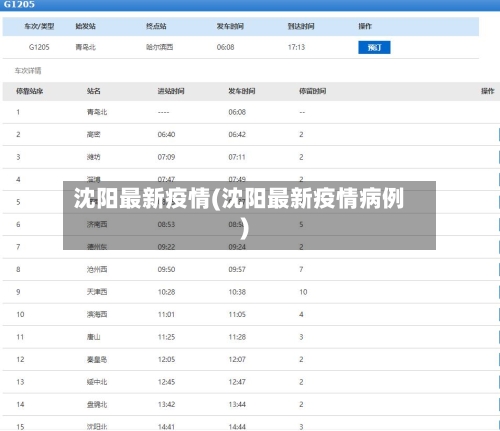Image resolution: width=500 pixels, height=431 pixels.
Task: Click arrival time 12:45
Action: point(166,382)
